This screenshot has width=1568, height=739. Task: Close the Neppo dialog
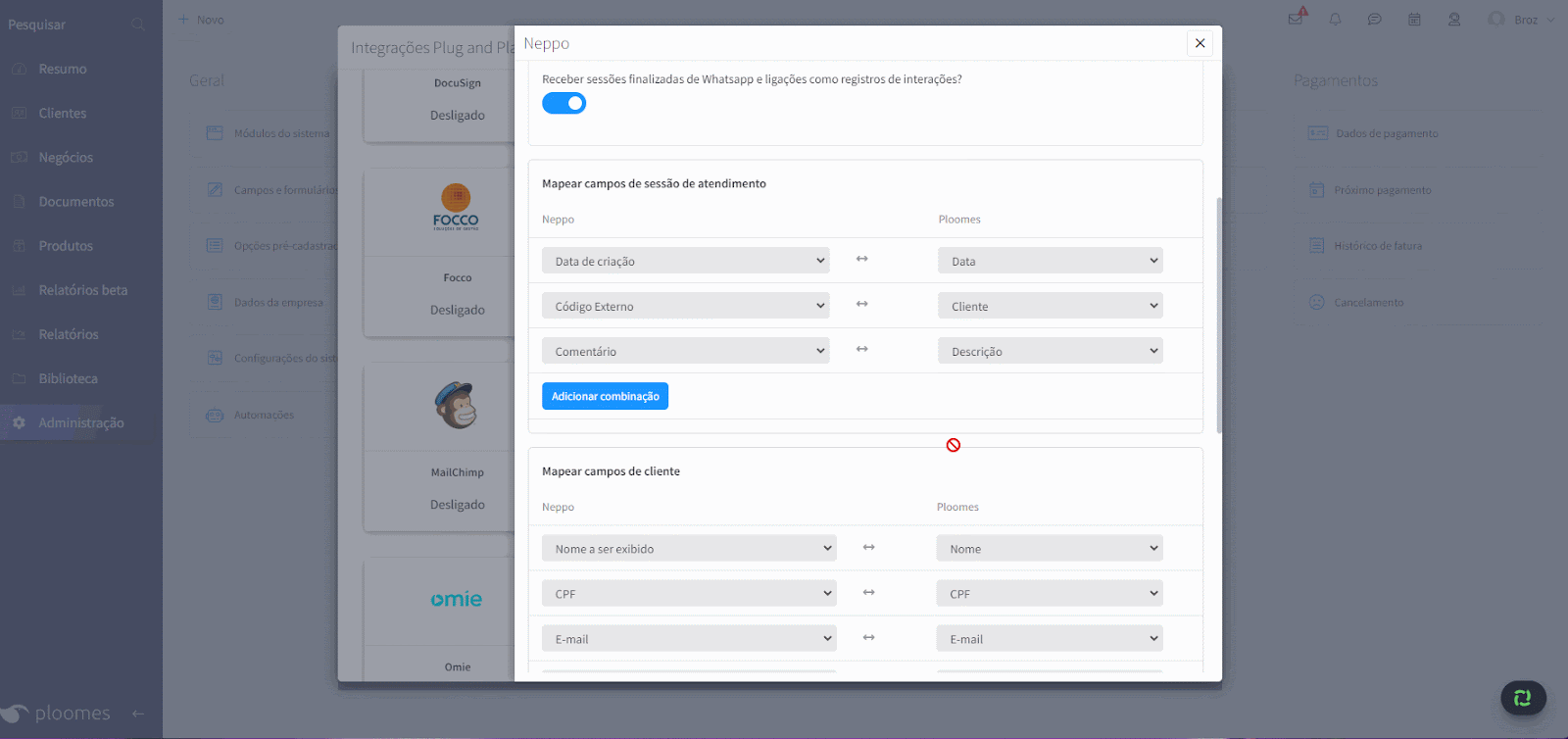point(1200,43)
